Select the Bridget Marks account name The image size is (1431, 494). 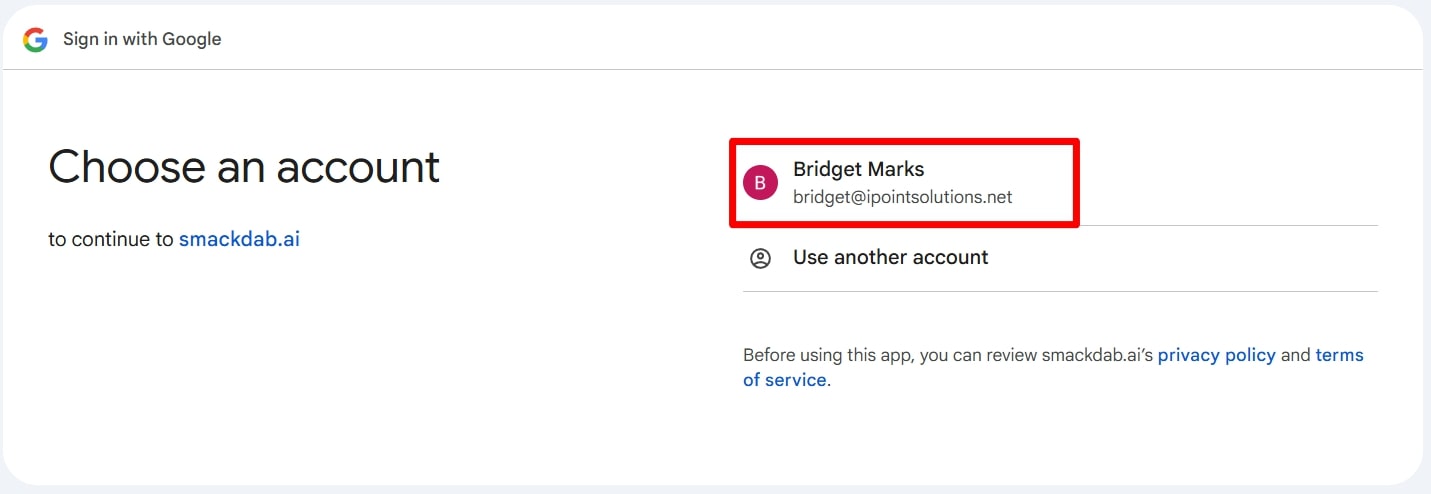tap(858, 169)
